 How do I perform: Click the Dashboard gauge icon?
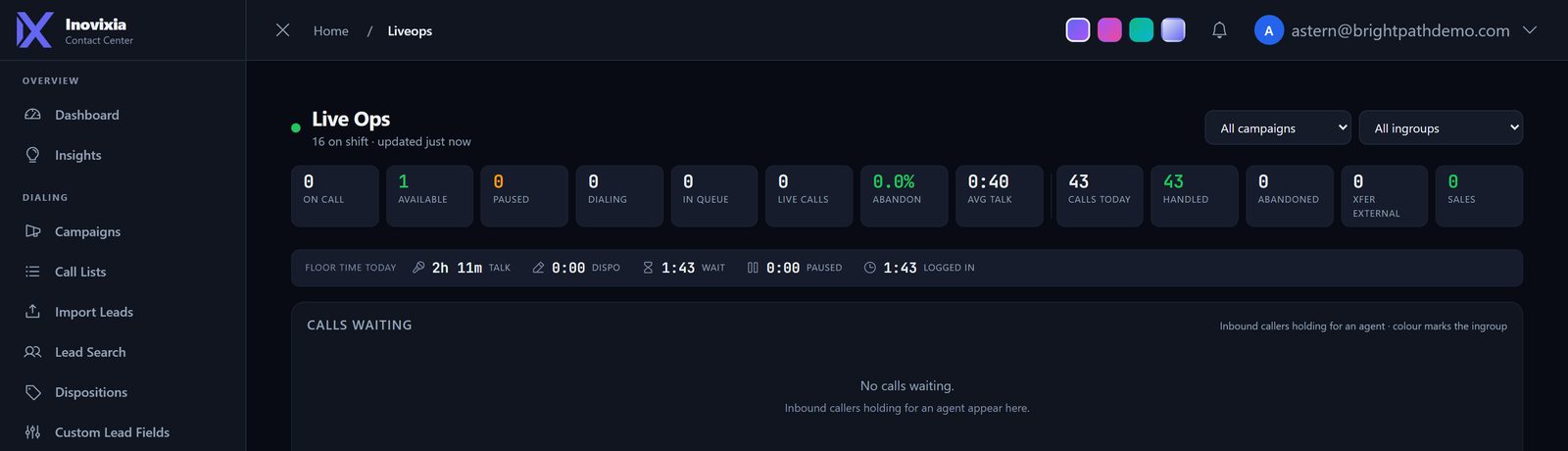[x=32, y=115]
